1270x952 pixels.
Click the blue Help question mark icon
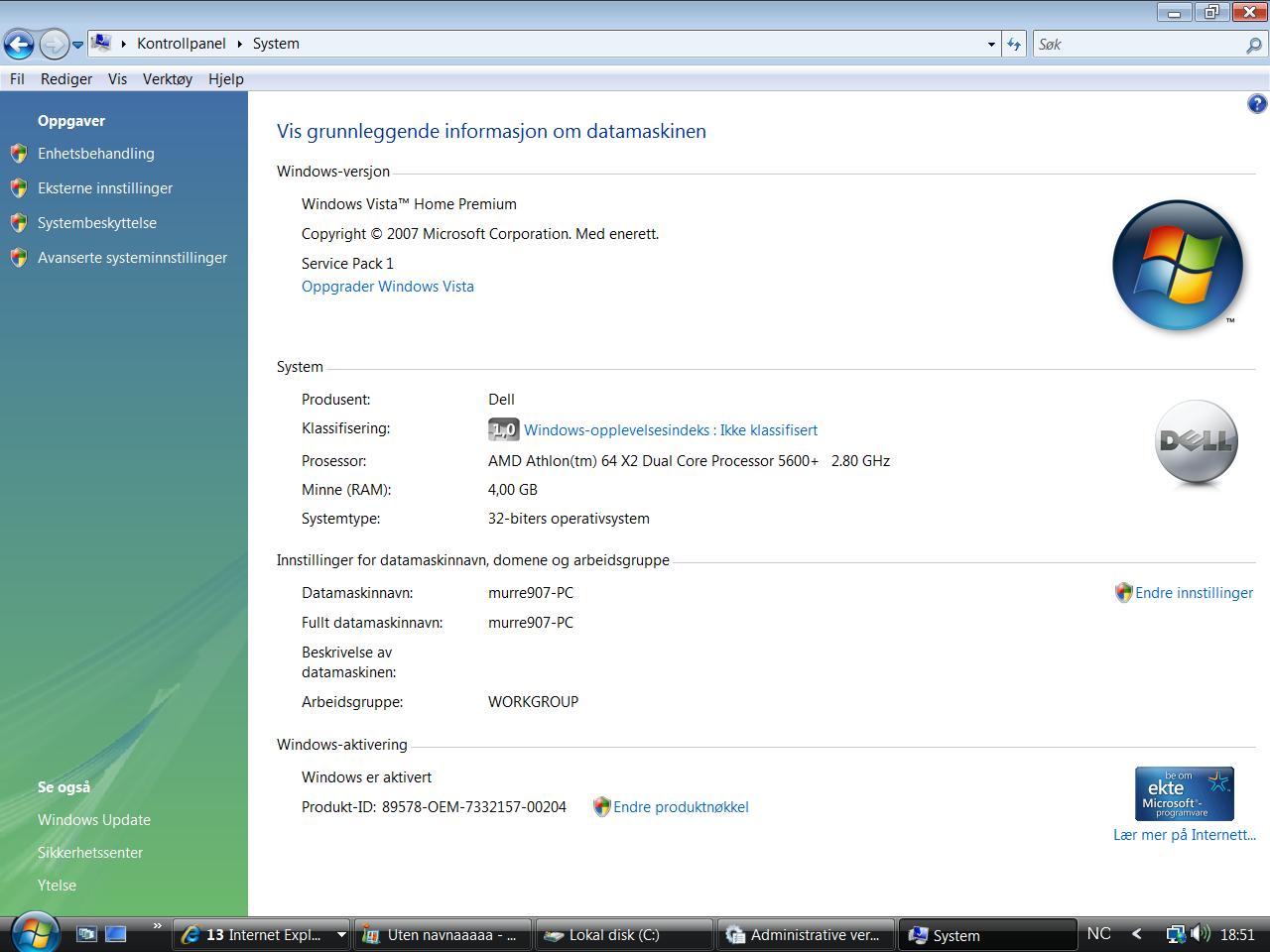pos(1256,104)
